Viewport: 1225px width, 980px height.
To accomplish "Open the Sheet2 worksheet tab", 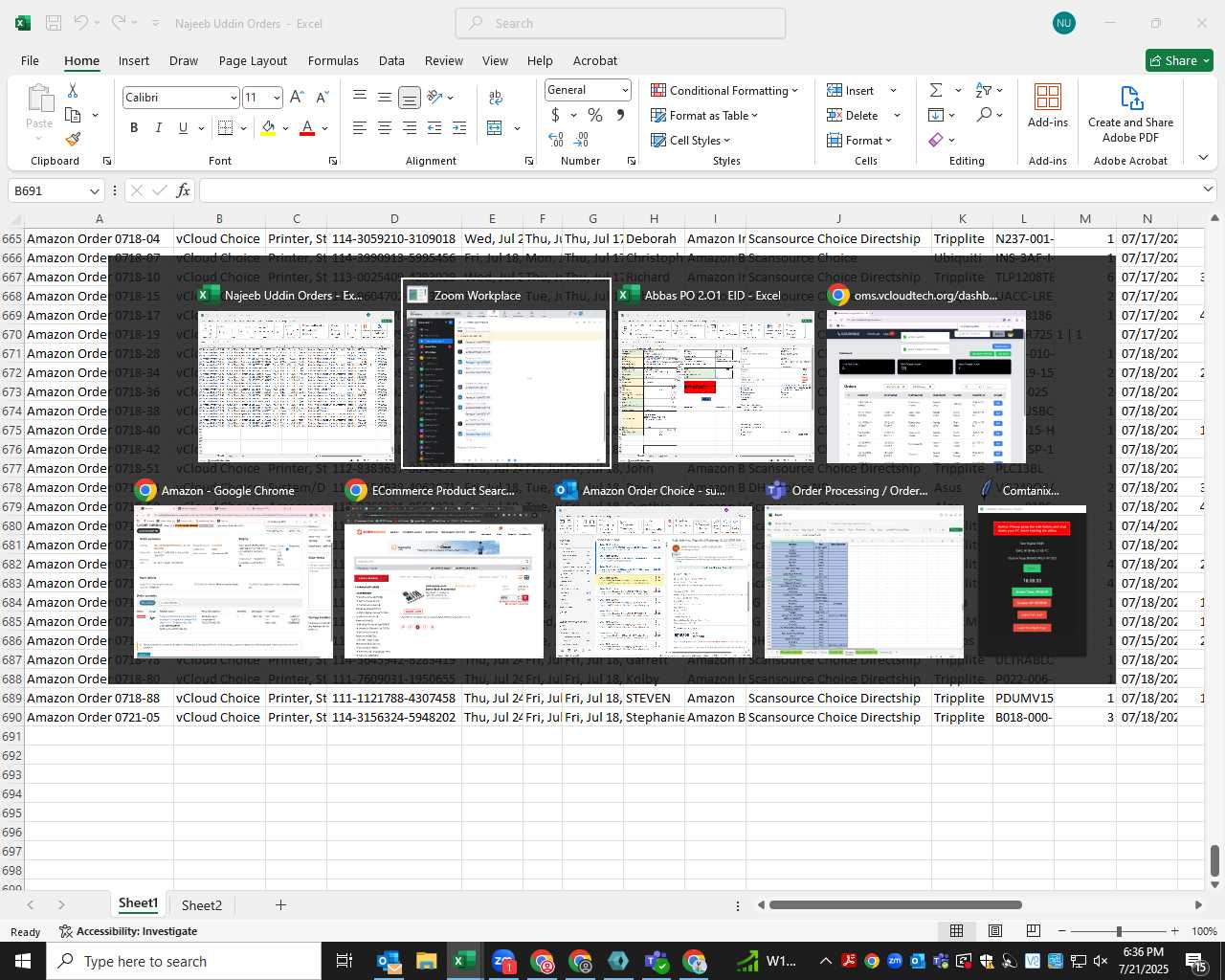I will (201, 904).
